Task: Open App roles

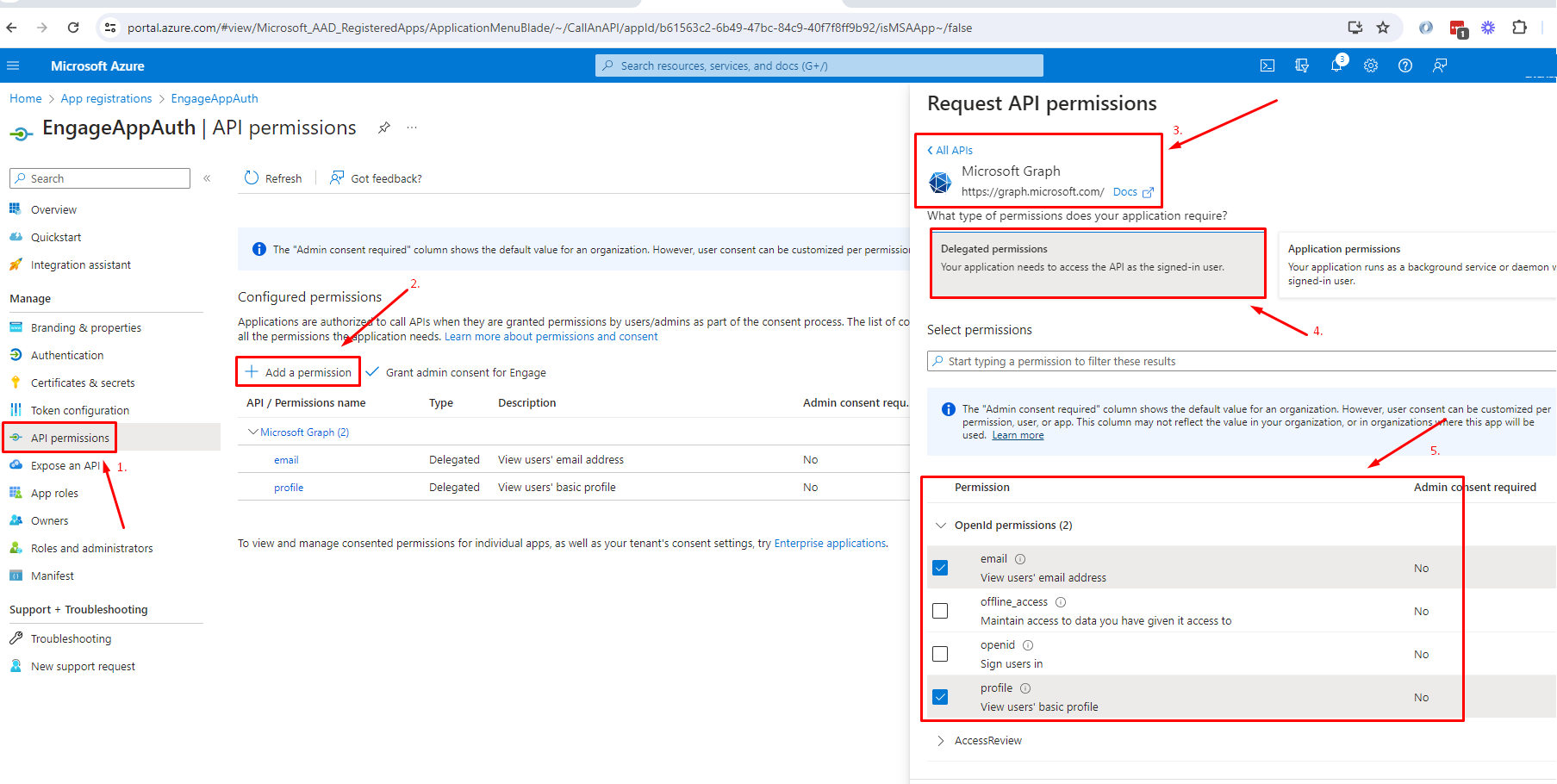Action: tap(54, 493)
